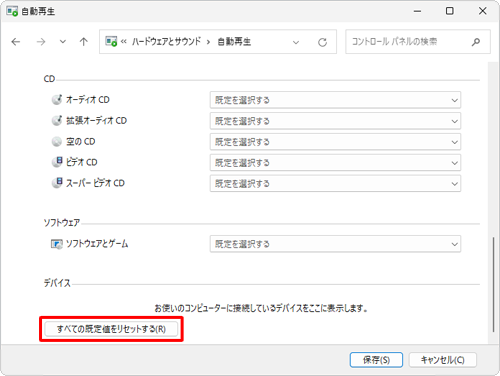Open the 拡張オーディオ CD default dropdown
This screenshot has height=376, width=500.
[335, 121]
